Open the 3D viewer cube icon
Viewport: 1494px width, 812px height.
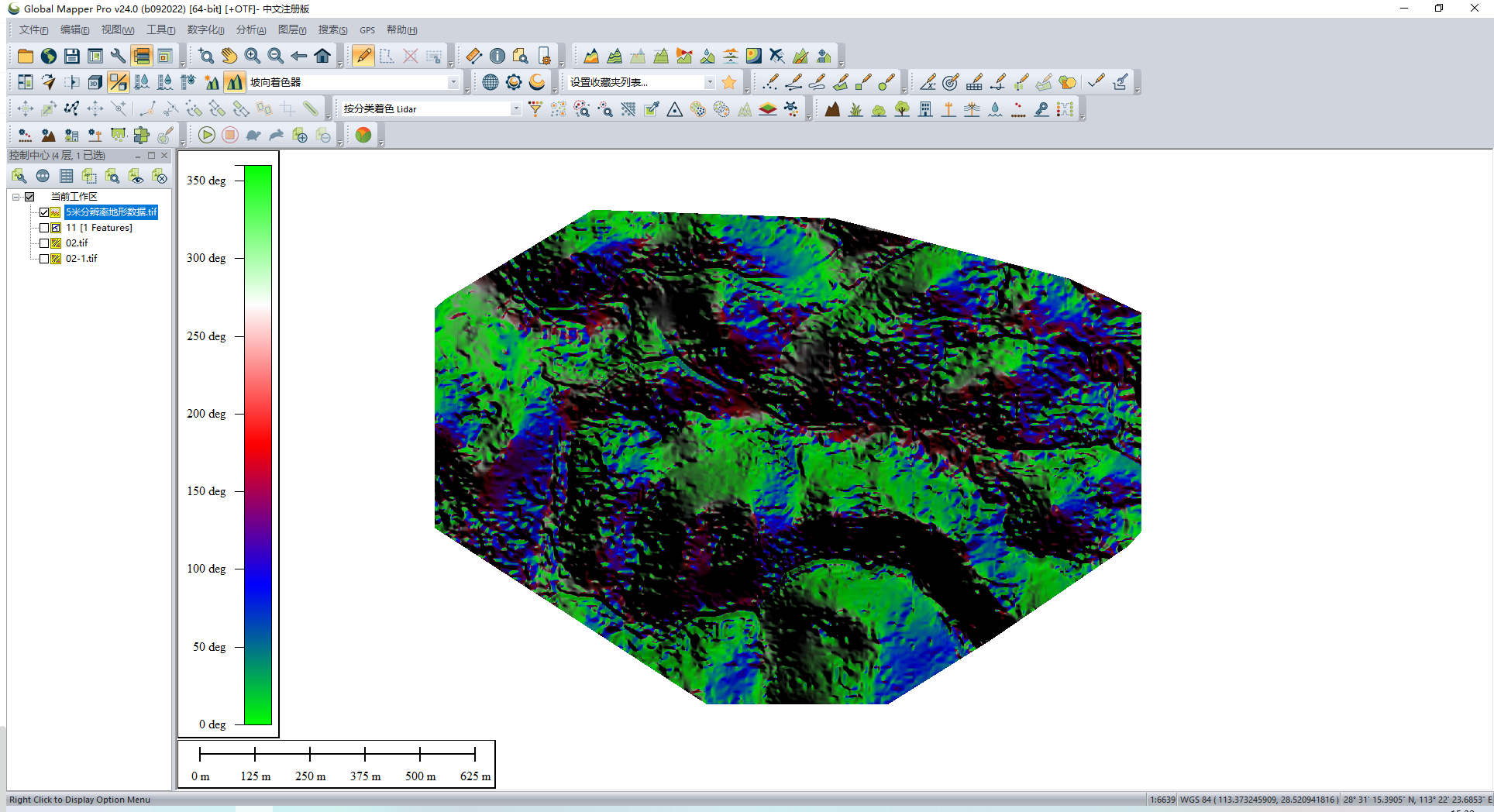pyautogui.click(x=95, y=82)
